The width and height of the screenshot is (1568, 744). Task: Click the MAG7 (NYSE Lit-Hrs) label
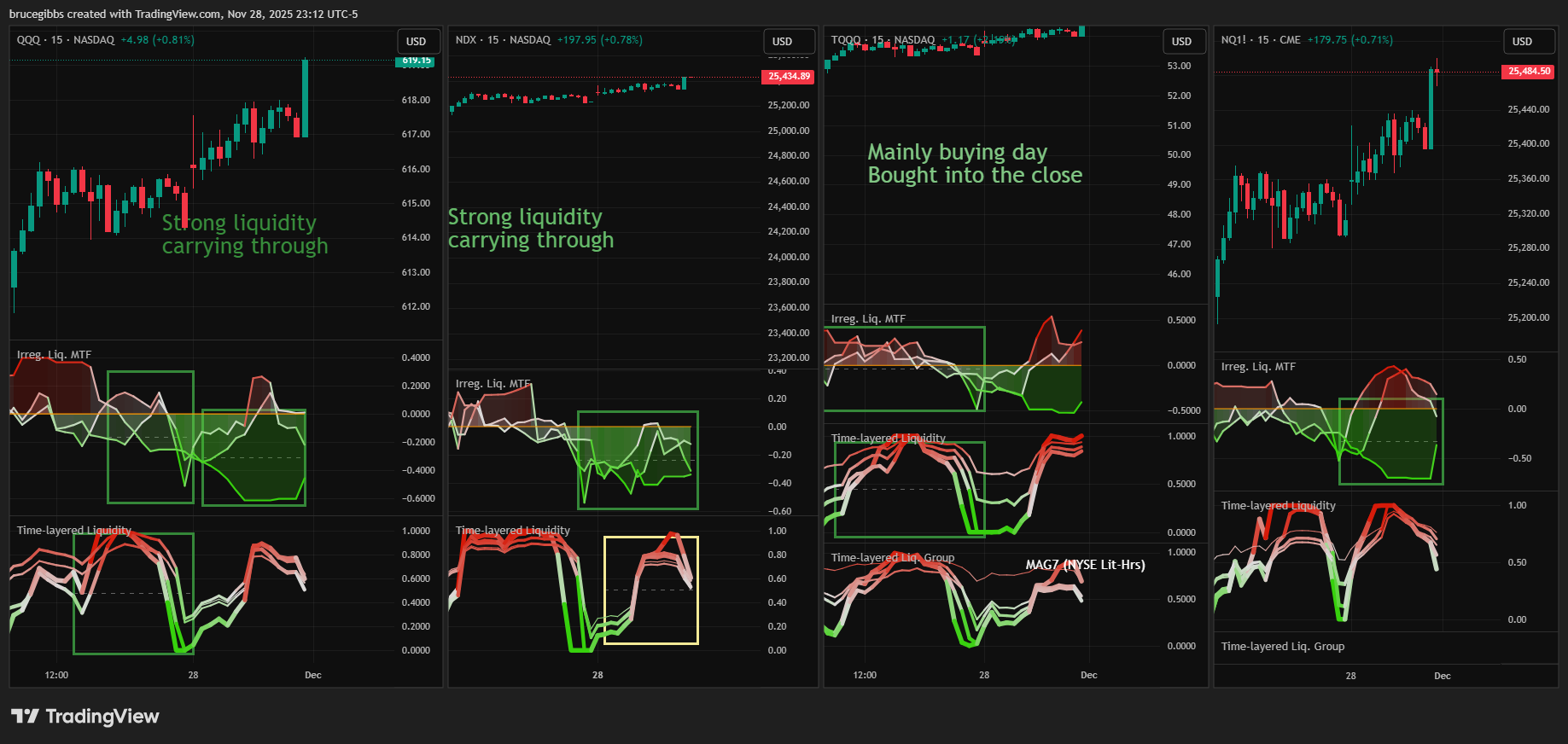point(1085,565)
